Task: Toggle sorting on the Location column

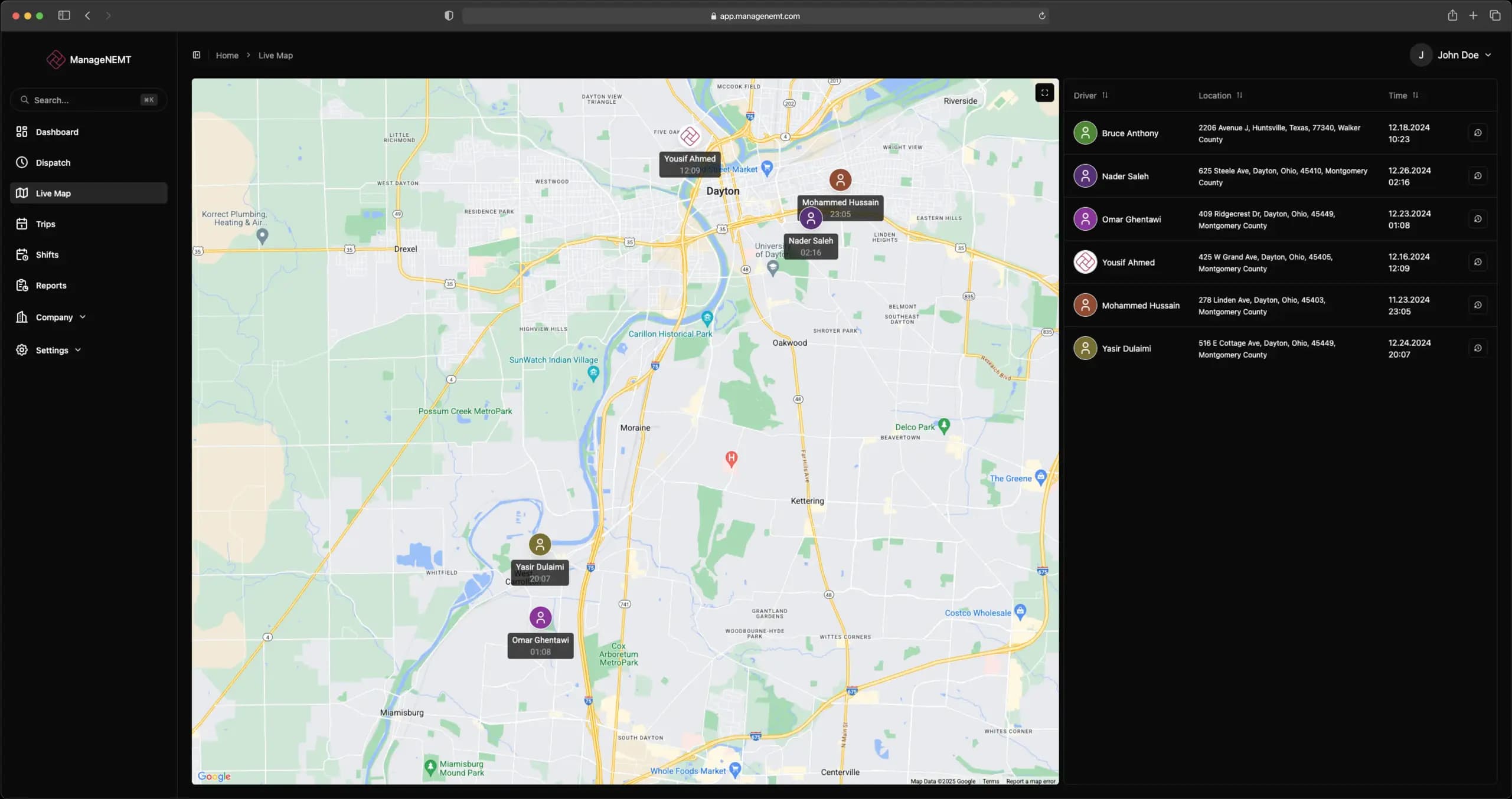Action: tap(1239, 94)
